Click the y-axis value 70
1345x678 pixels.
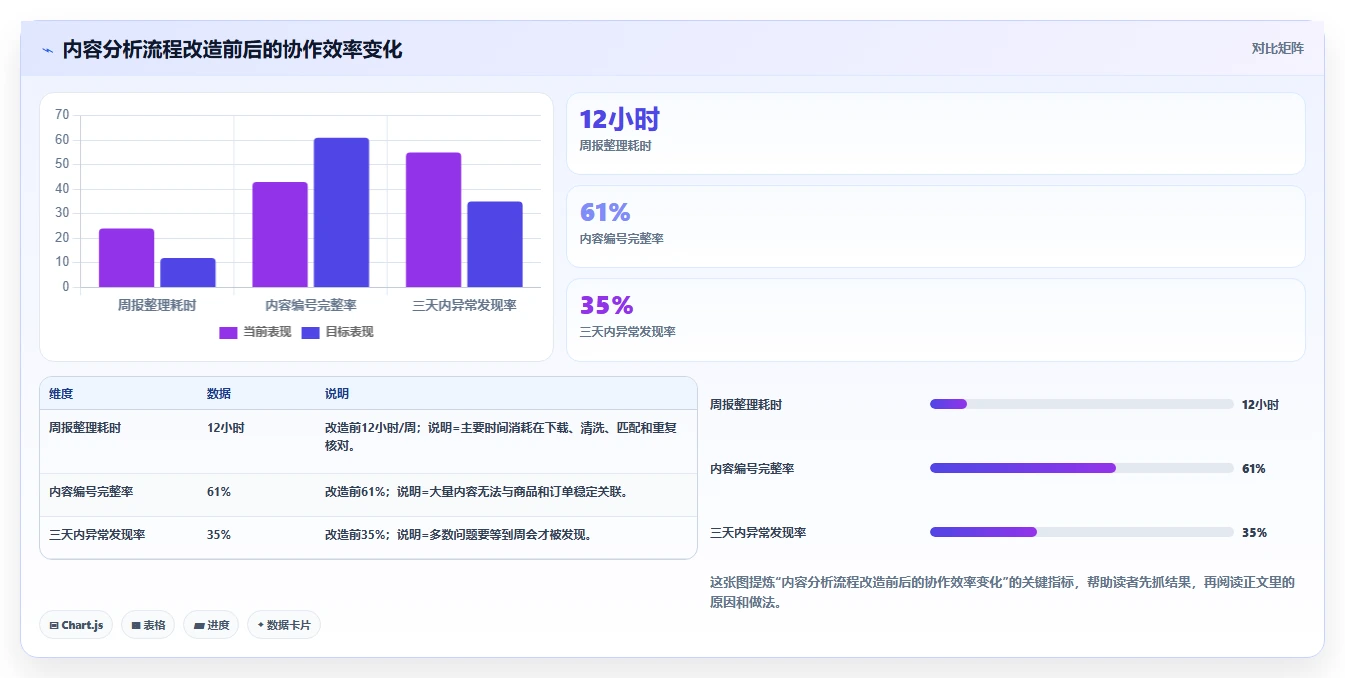click(63, 115)
